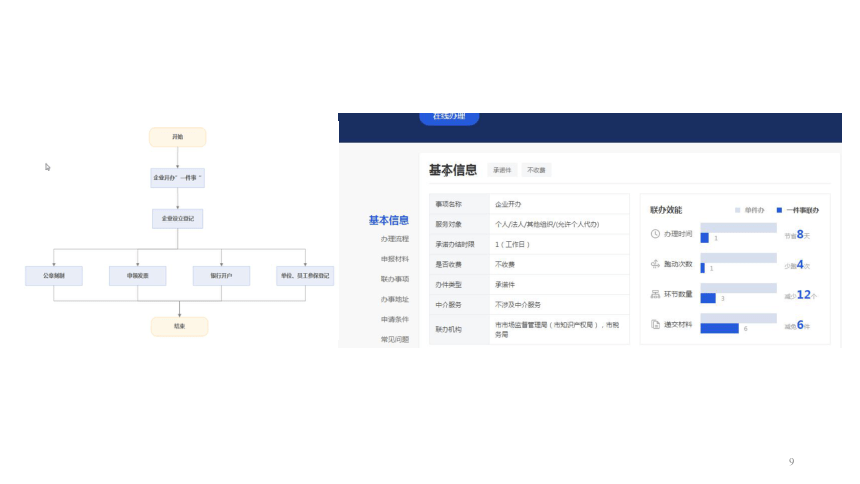Click the 1（工作日） value cell
The image size is (860, 484).
pos(559,245)
